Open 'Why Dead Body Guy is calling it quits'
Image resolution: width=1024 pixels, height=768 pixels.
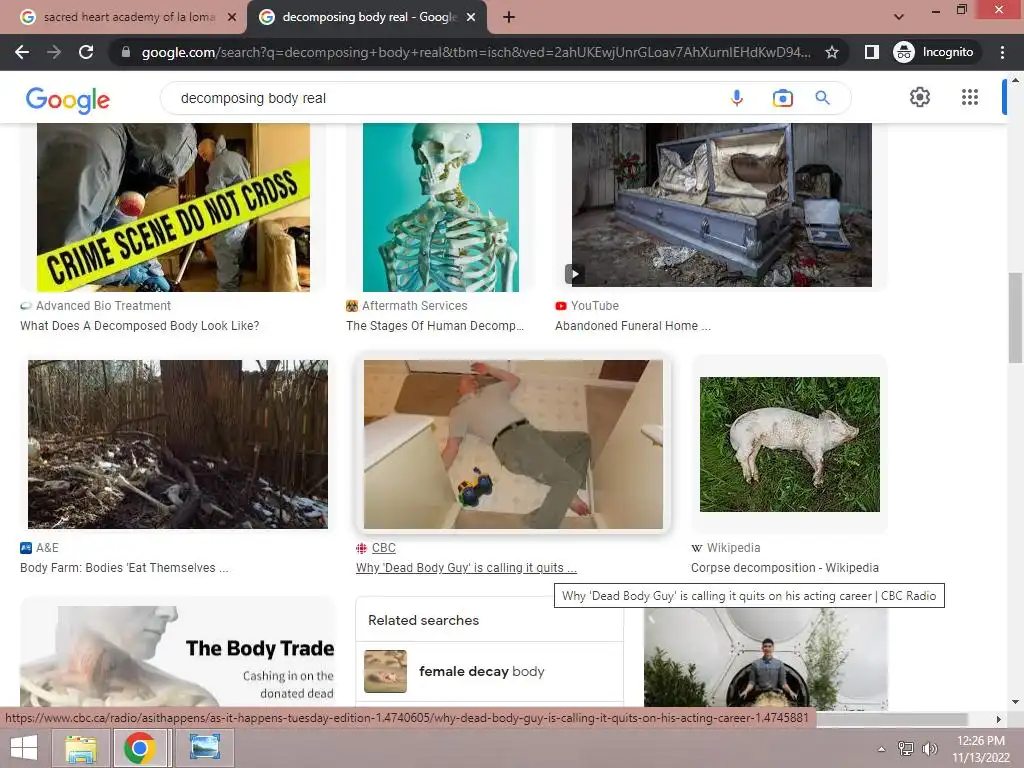(466, 568)
